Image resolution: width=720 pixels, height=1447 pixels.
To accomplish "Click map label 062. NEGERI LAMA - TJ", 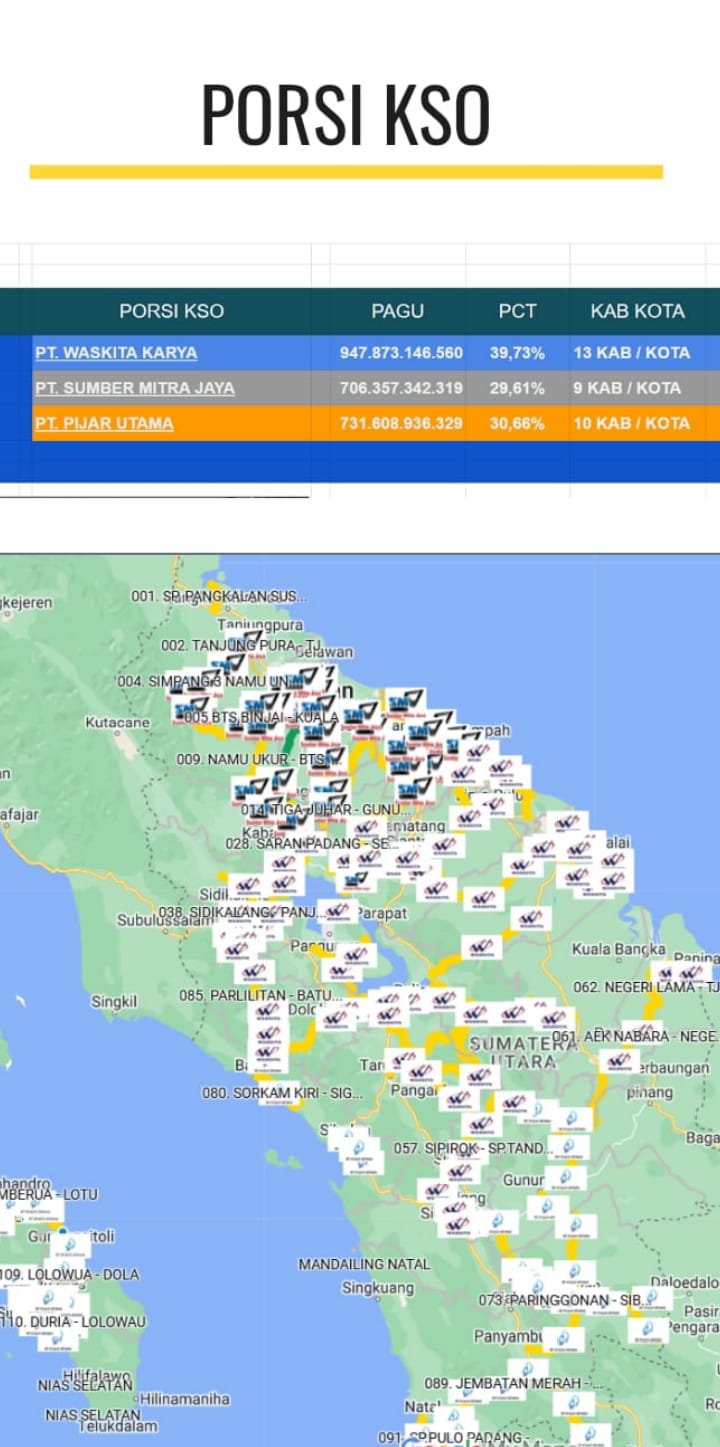I will coord(647,987).
